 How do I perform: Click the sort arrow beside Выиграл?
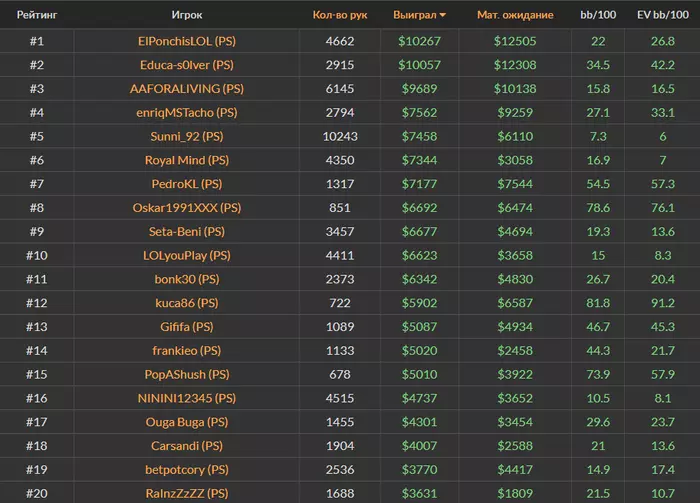click(443, 16)
